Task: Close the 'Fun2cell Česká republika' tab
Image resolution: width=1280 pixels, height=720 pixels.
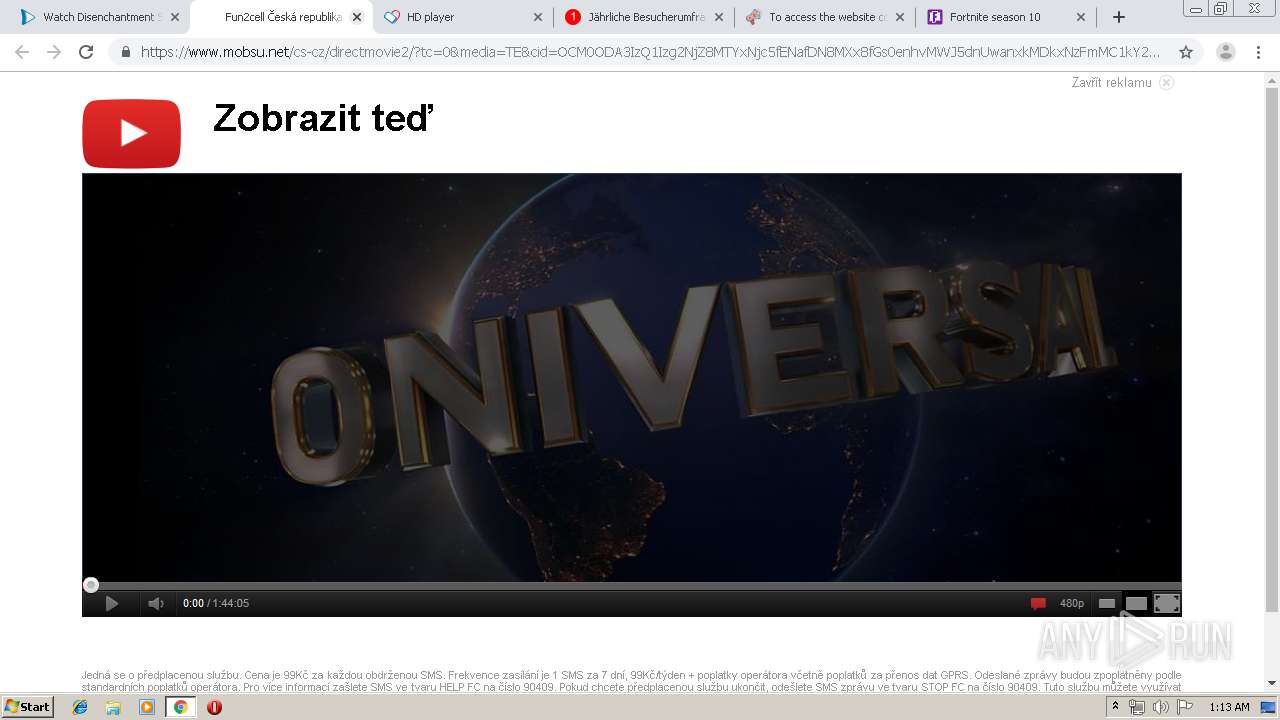Action: coord(357,17)
